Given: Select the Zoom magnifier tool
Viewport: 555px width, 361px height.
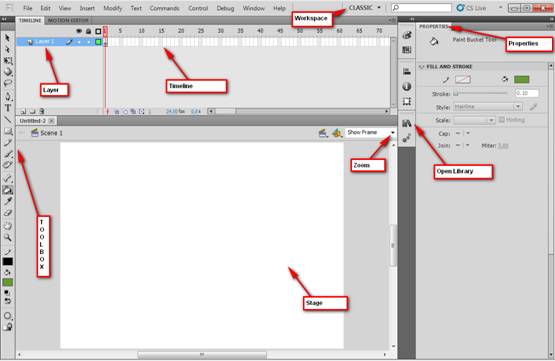Looking at the screenshot, I should (x=8, y=237).
